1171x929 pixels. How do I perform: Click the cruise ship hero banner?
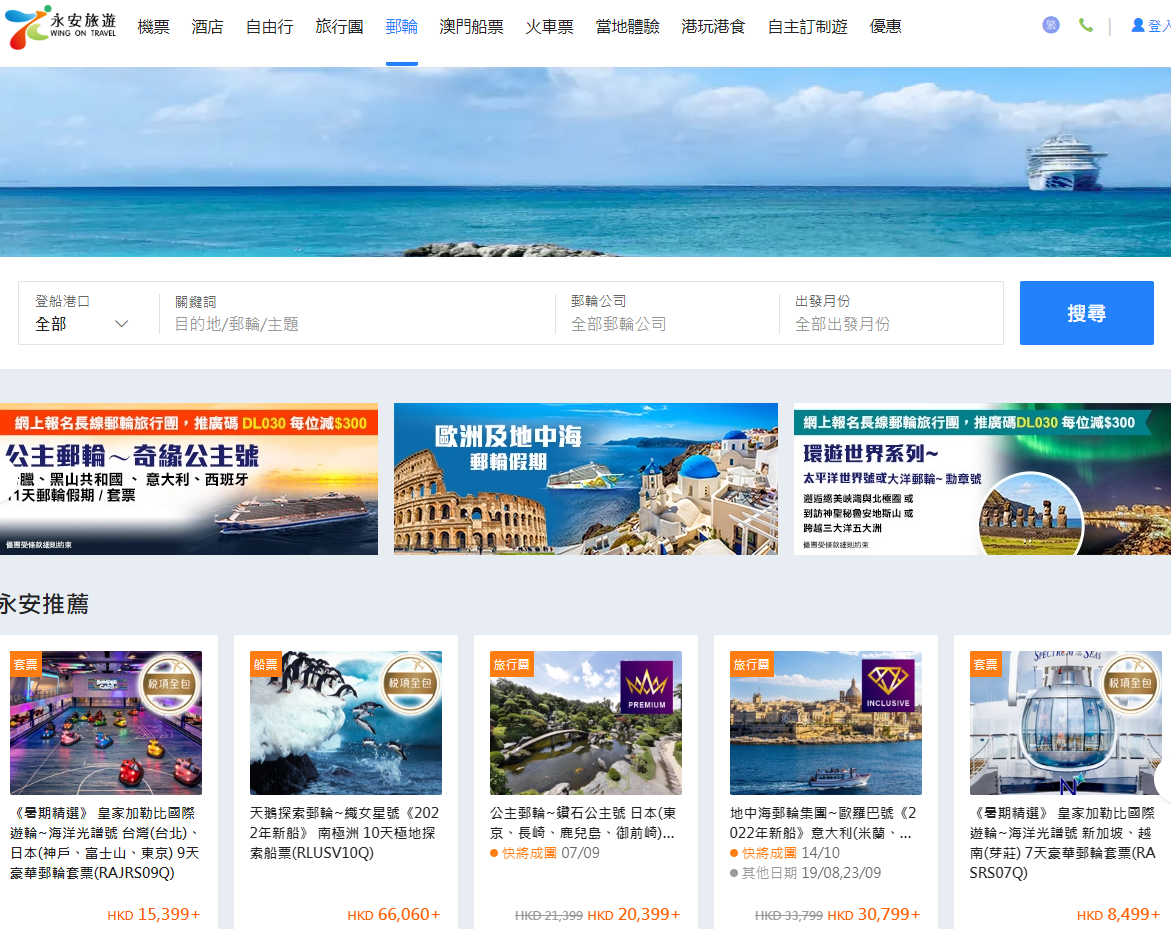(586, 162)
